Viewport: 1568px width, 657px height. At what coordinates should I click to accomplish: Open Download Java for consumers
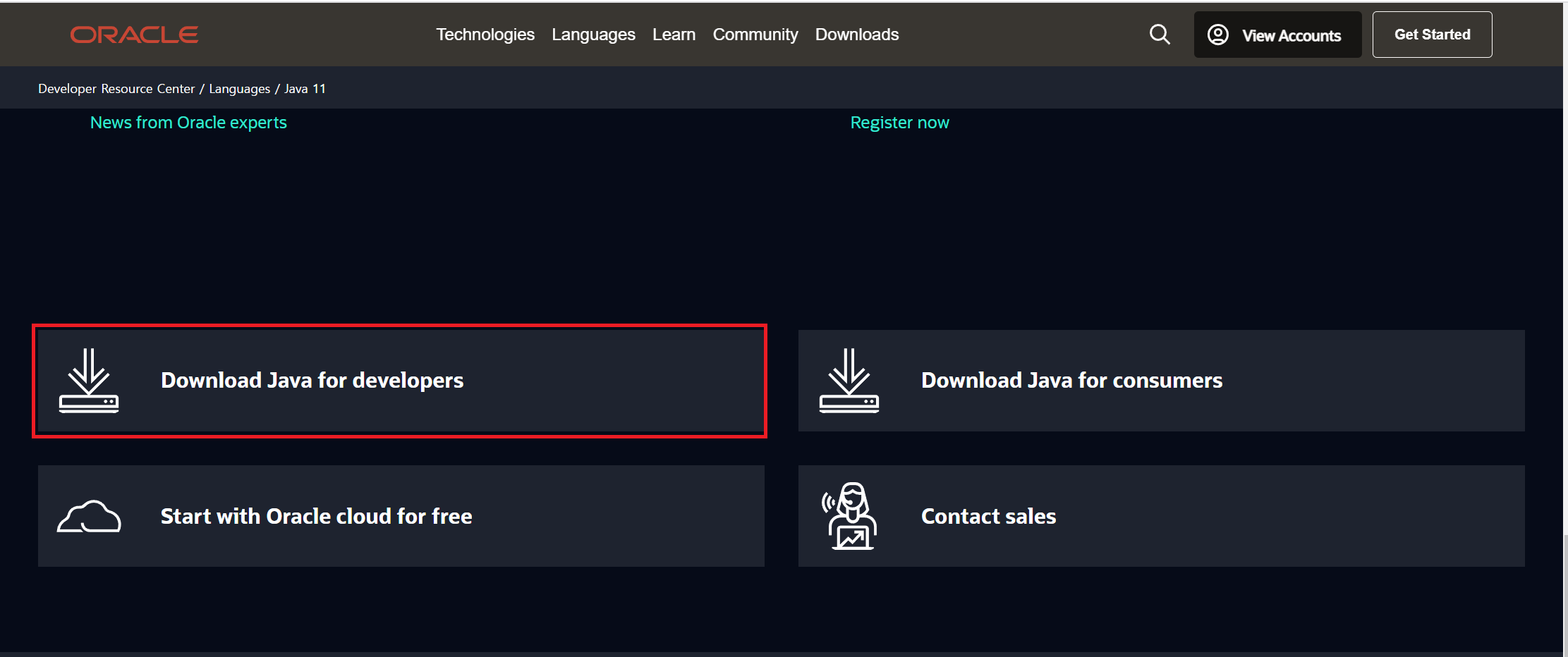pyautogui.click(x=1161, y=381)
